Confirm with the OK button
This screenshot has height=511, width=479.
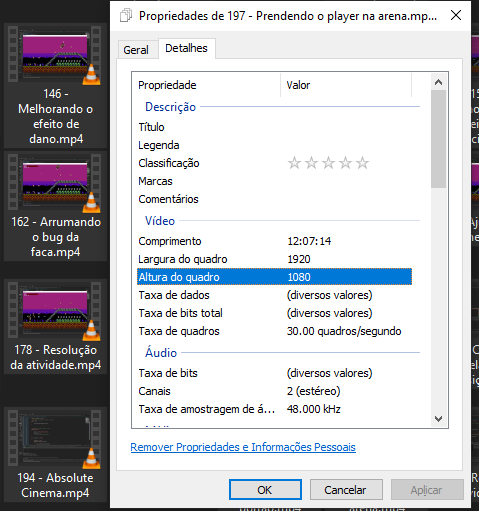(265, 490)
